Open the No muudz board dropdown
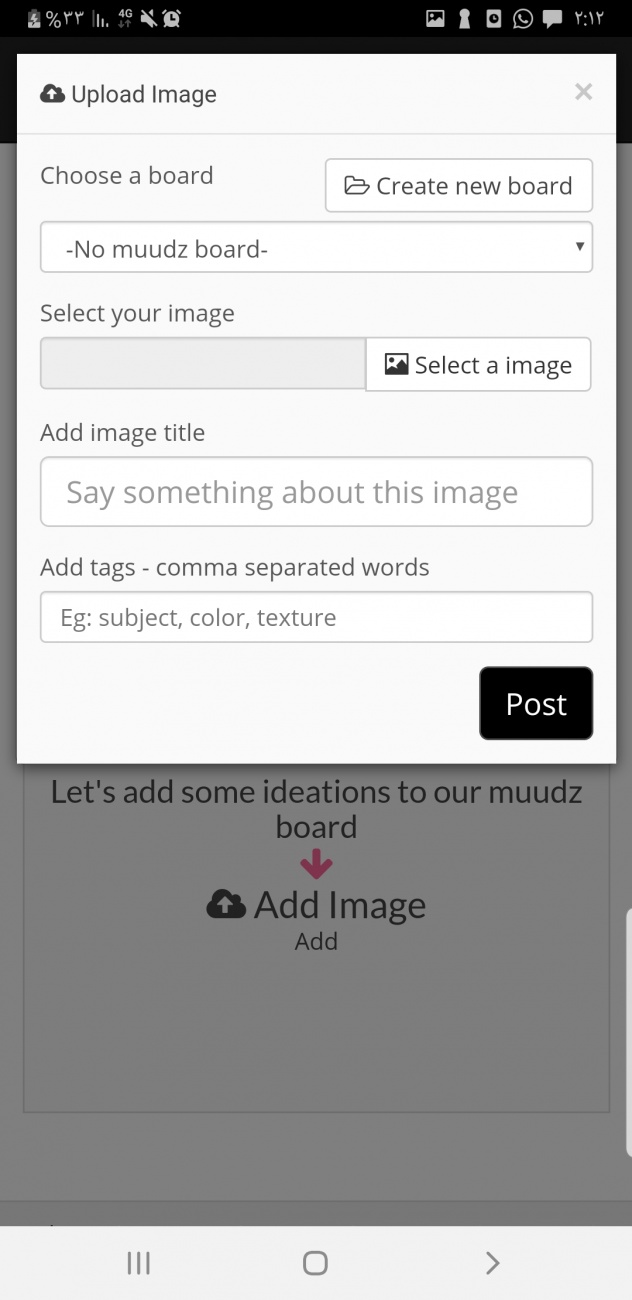The height and width of the screenshot is (1300, 632). [x=316, y=247]
